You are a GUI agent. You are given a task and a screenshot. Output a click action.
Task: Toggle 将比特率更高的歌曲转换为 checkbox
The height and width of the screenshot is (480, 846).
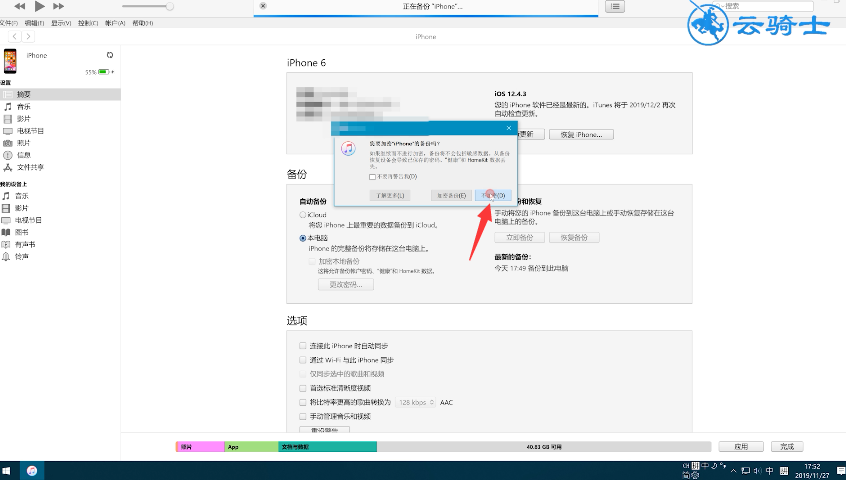click(x=303, y=402)
